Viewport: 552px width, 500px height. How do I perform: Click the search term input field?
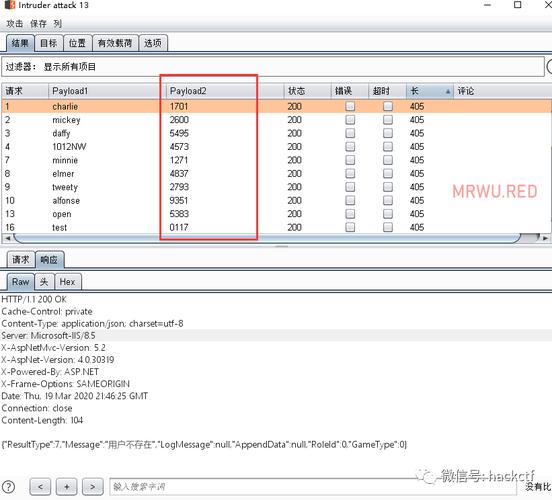[313, 487]
